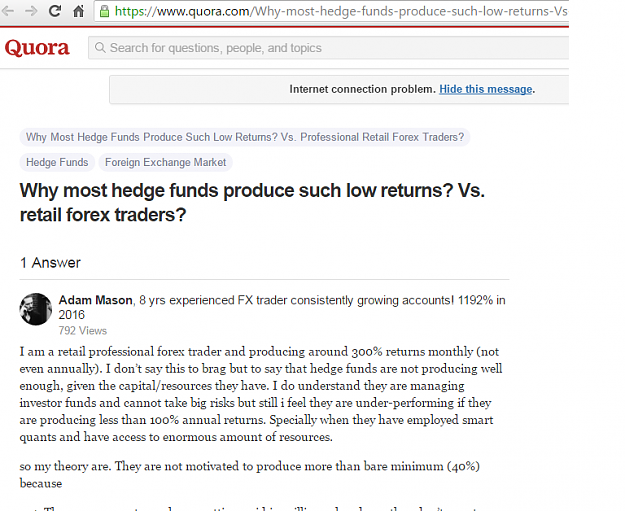Viewport: 625px width, 511px height.
Task: Click the Internet connection problem text
Action: (x=362, y=89)
